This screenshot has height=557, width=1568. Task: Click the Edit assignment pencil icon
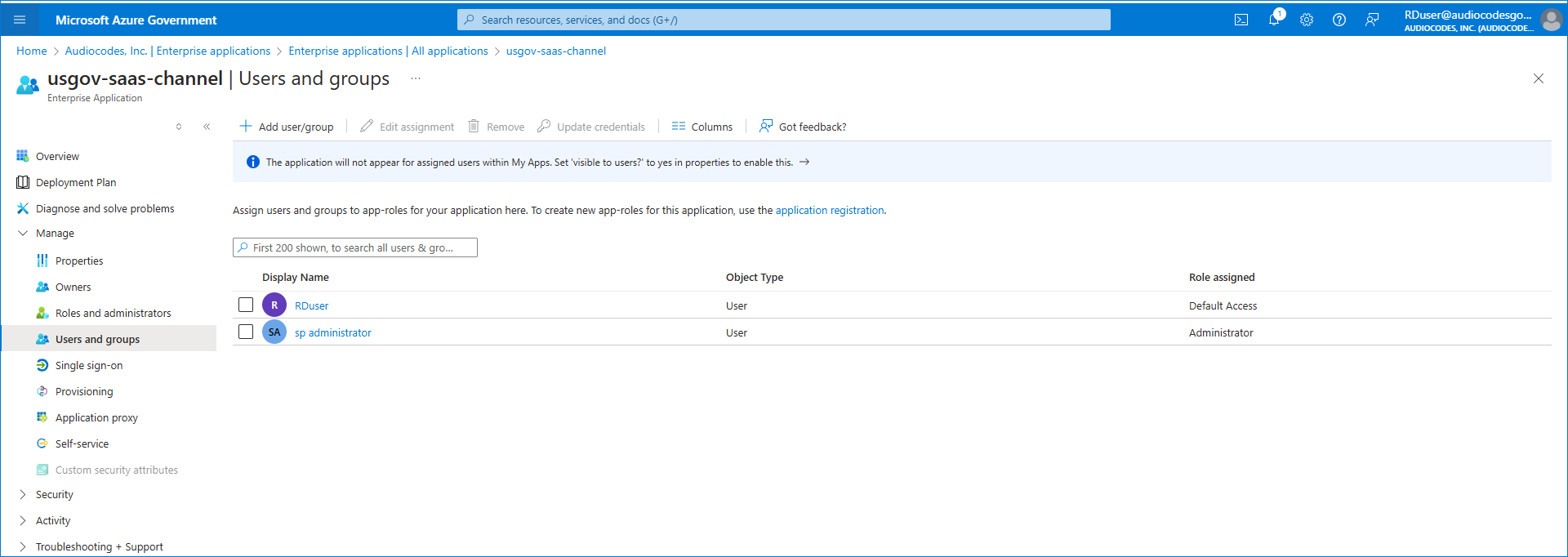(x=367, y=126)
